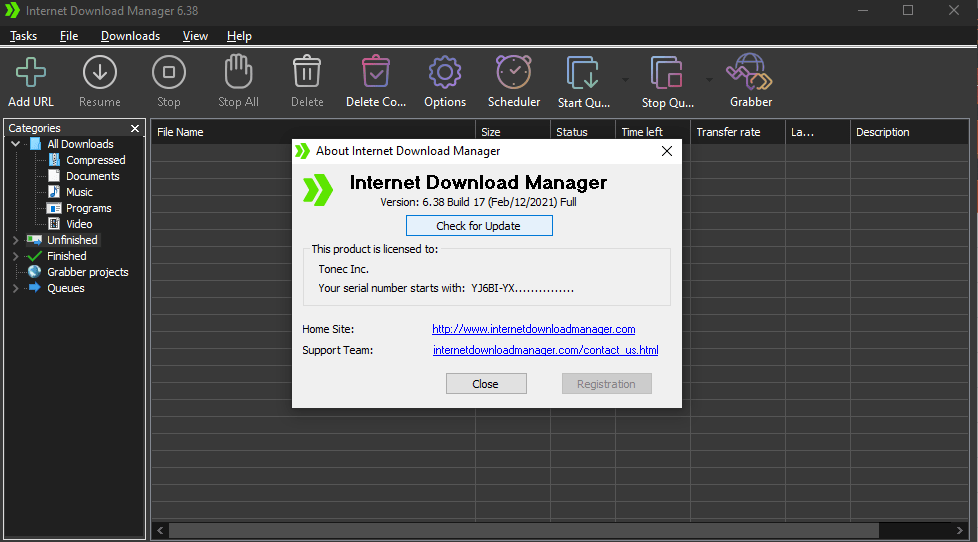The image size is (978, 542).
Task: Expand the Finished category node
Action: [16, 256]
